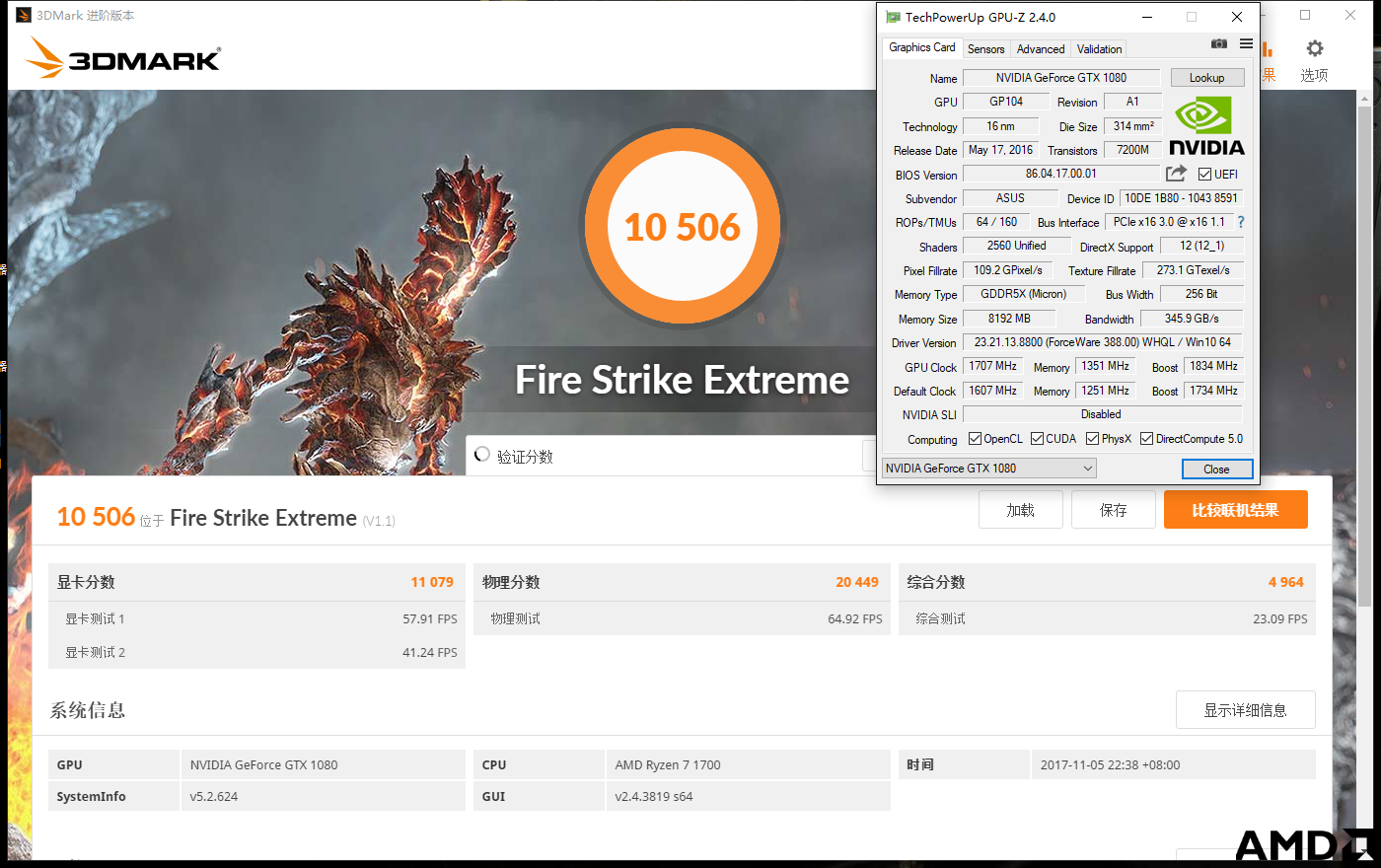Click the 选项 label in 3DMark
The width and height of the screenshot is (1381, 868).
(1314, 75)
